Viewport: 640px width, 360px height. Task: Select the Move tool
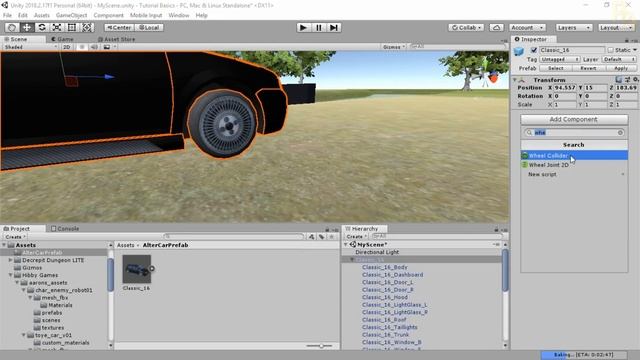[x=27, y=27]
